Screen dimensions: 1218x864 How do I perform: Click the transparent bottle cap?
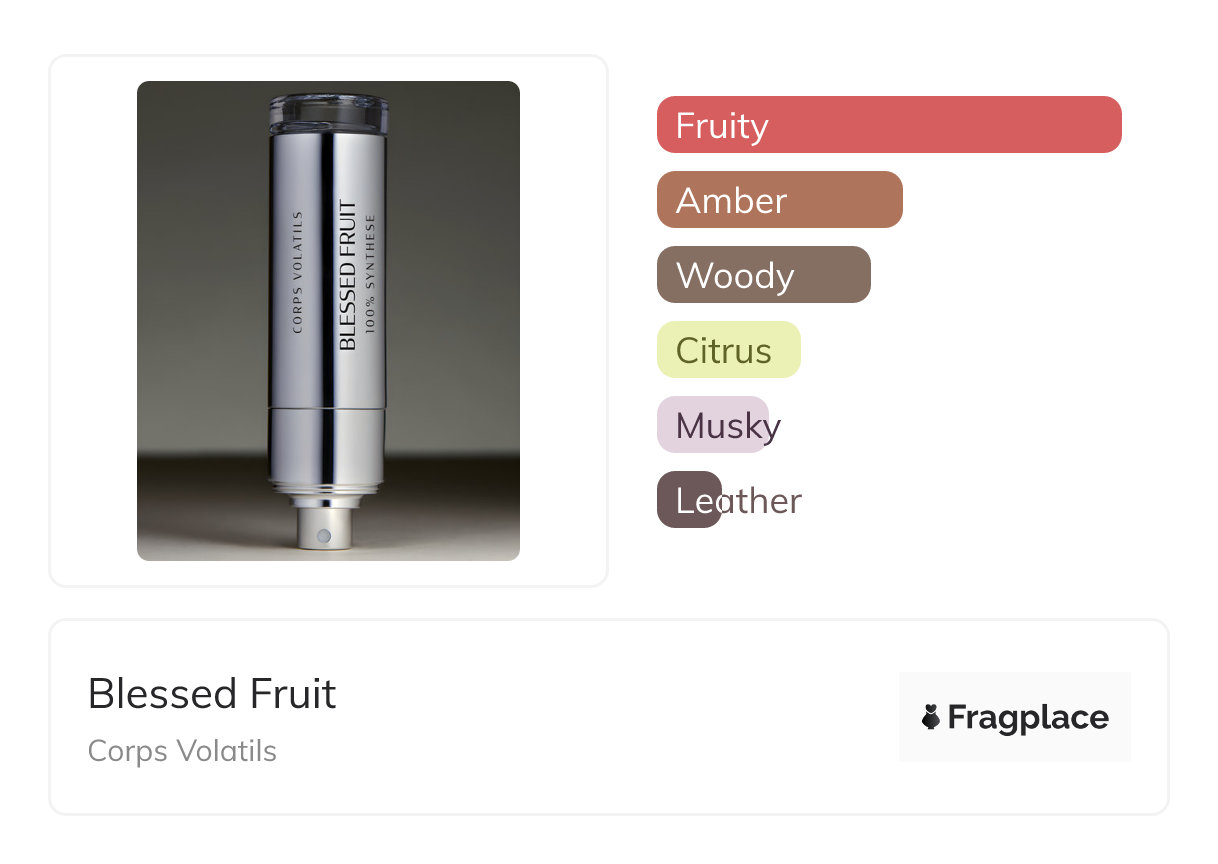click(327, 114)
